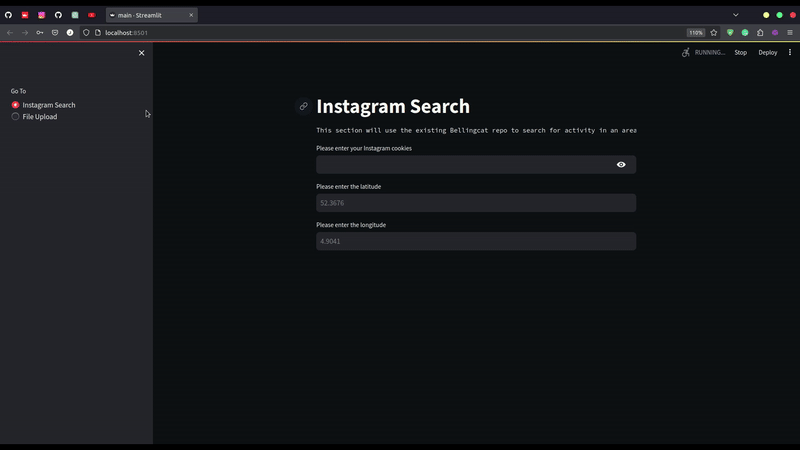Copy heading anchor link beside Instagram Search
Image resolution: width=800 pixels, height=450 pixels.
[304, 106]
